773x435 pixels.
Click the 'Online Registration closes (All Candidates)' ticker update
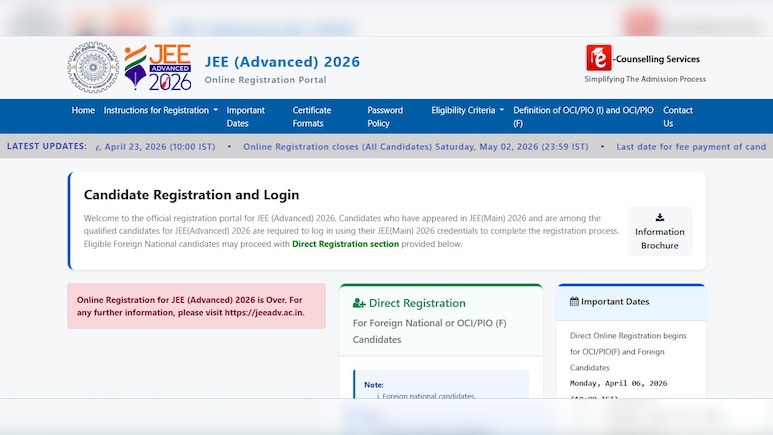pos(416,146)
